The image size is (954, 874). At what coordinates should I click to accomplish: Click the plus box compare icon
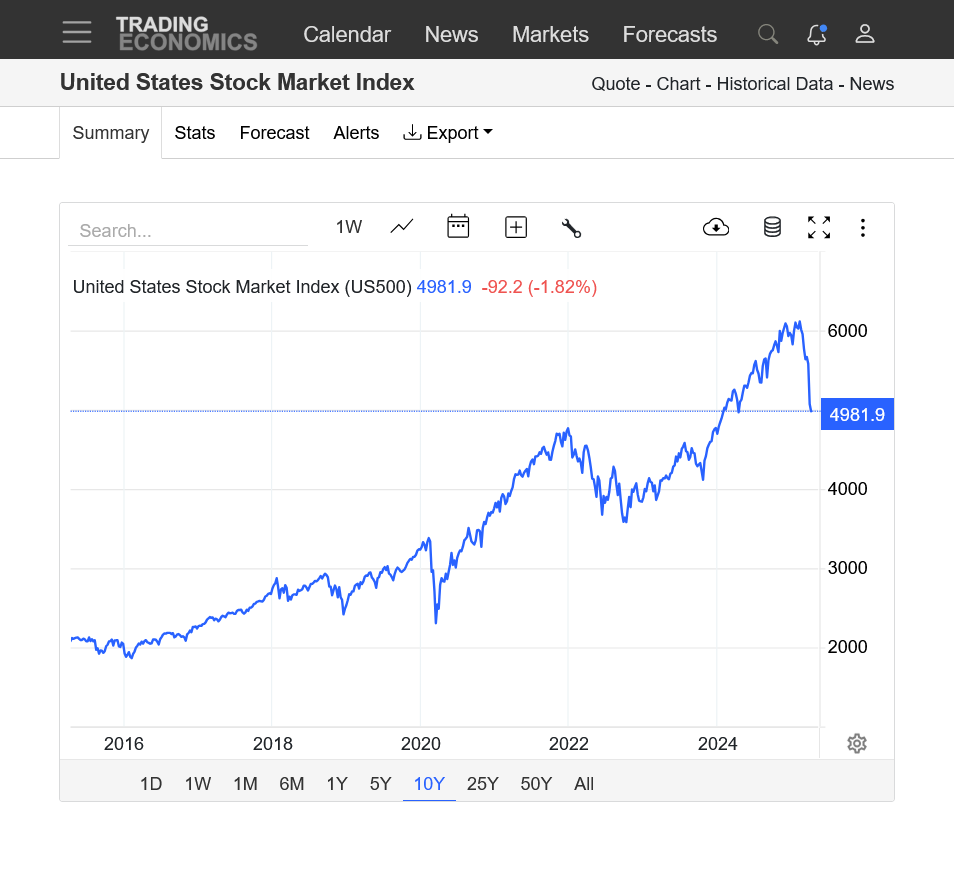(x=516, y=227)
